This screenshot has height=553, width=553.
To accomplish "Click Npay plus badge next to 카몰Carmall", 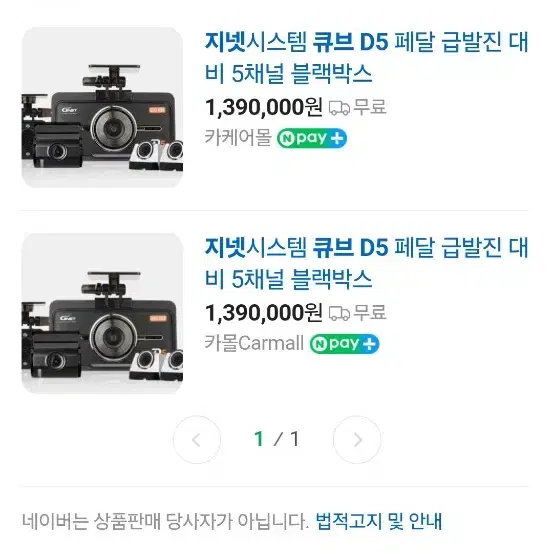I will (344, 344).
